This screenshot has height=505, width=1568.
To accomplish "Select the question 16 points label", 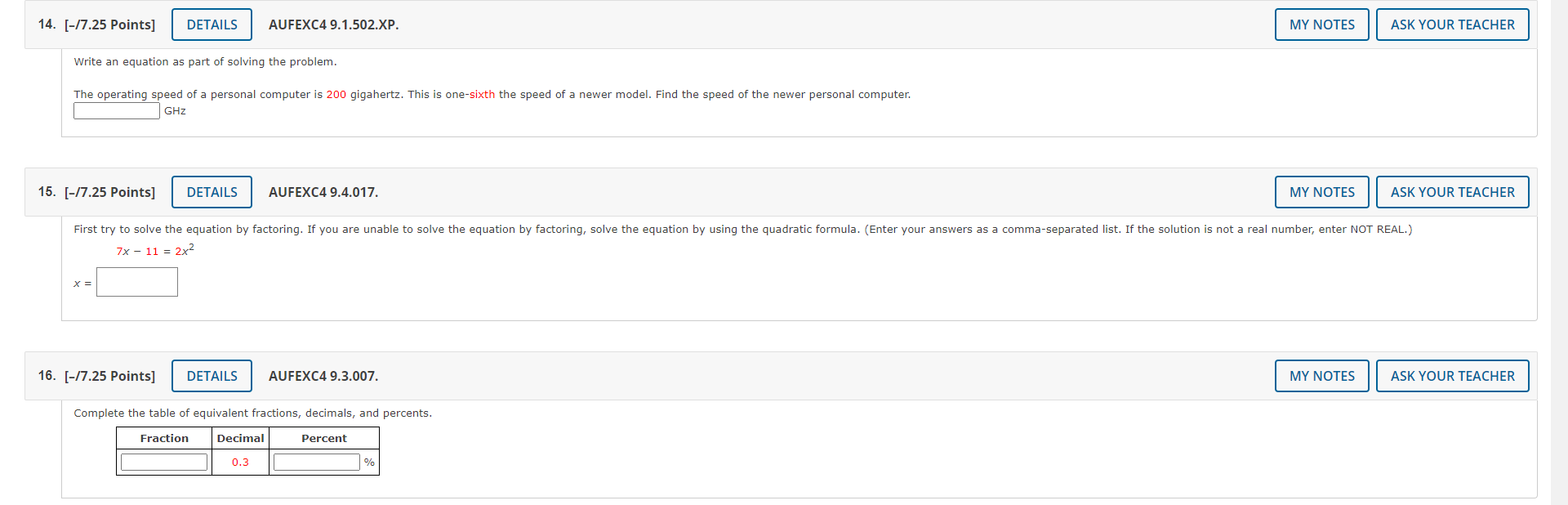I will click(109, 376).
